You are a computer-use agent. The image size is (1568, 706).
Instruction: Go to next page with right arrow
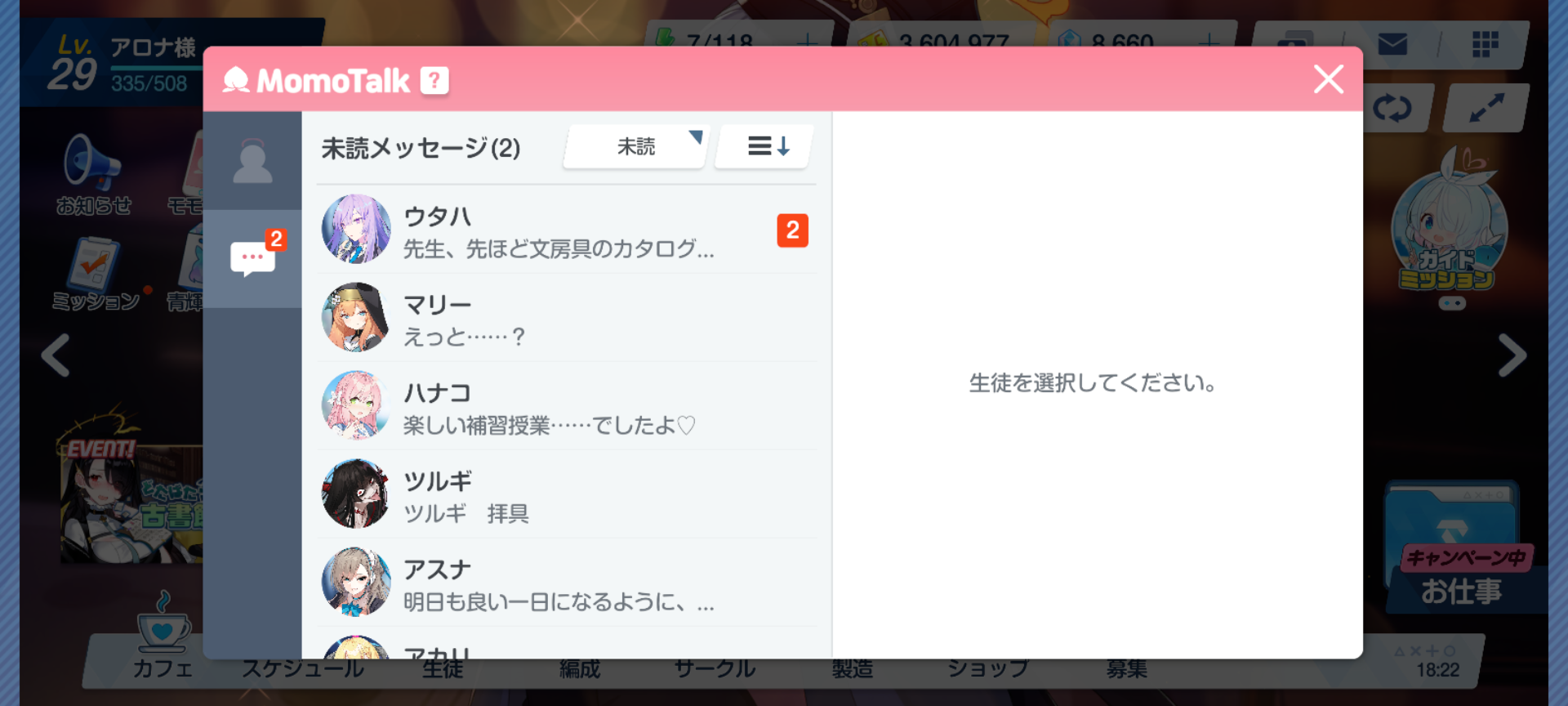pos(1512,355)
